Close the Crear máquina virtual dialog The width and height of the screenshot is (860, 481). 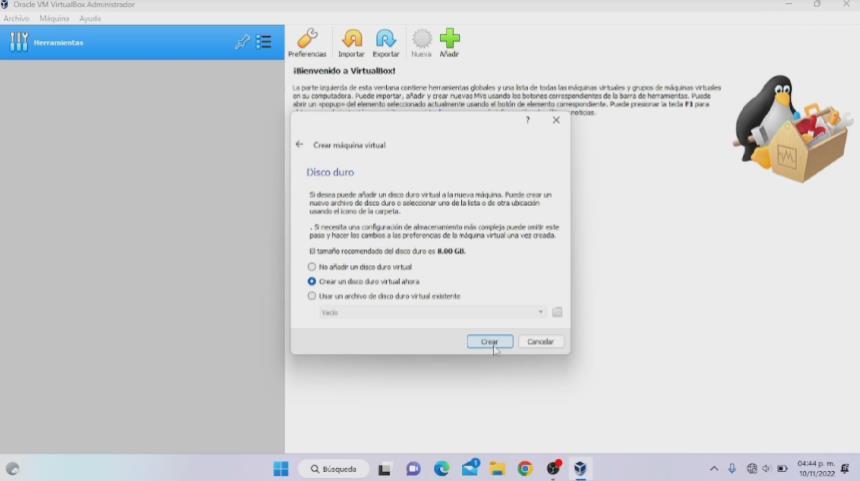click(556, 120)
